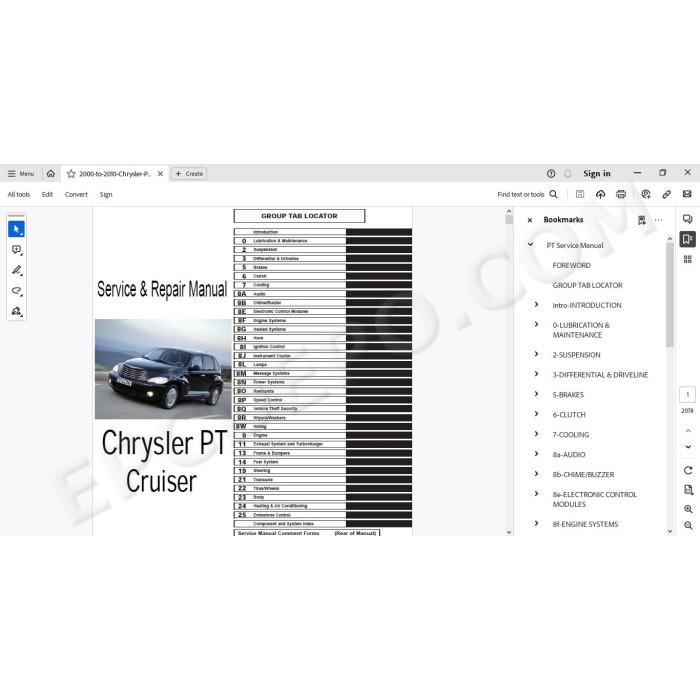Open the comments pane icon
Image resolution: width=700 pixels, height=700 pixels.
point(688,219)
